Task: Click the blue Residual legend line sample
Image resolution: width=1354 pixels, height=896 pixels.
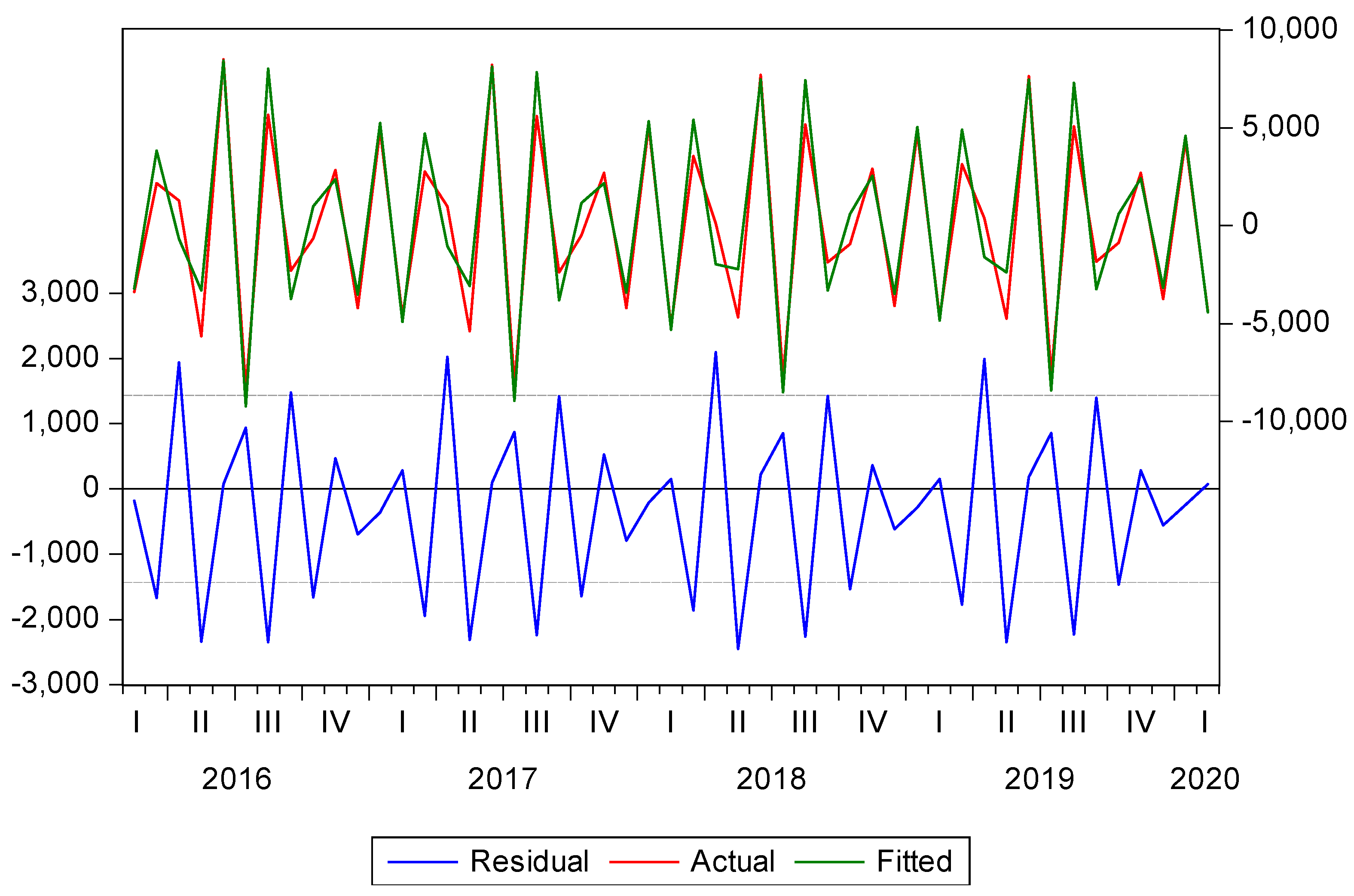Action: 422,862
